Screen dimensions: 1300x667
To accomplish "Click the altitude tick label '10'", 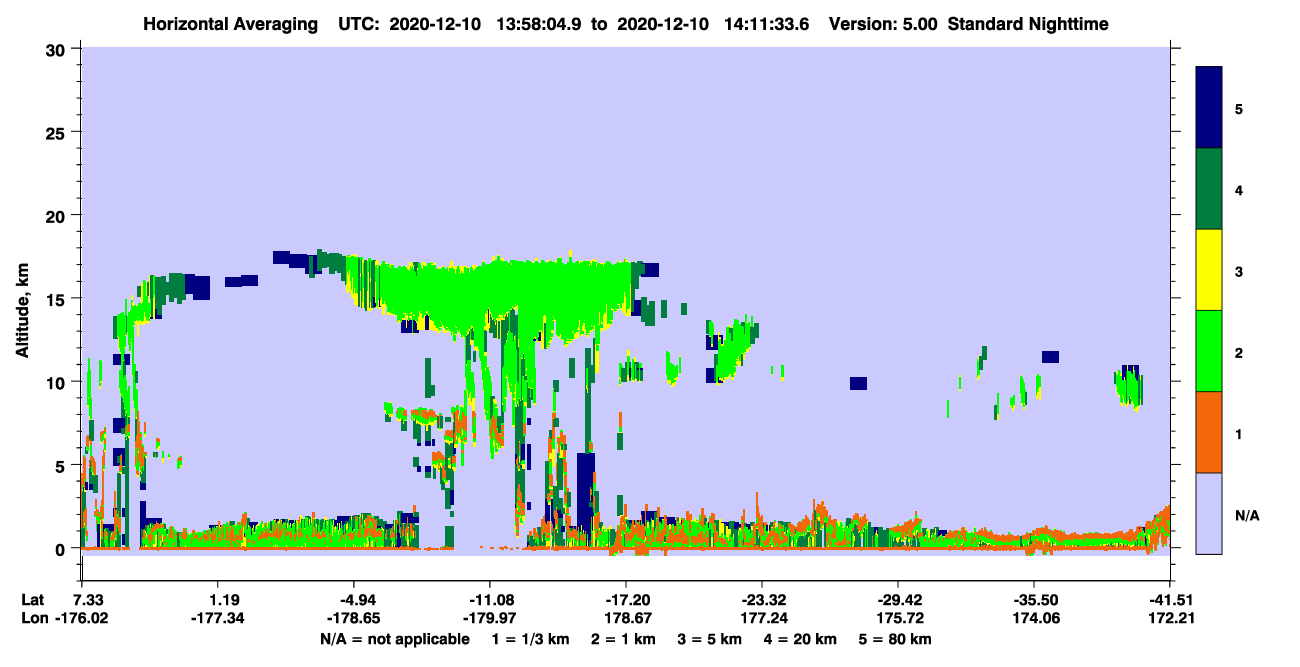I will pos(58,382).
